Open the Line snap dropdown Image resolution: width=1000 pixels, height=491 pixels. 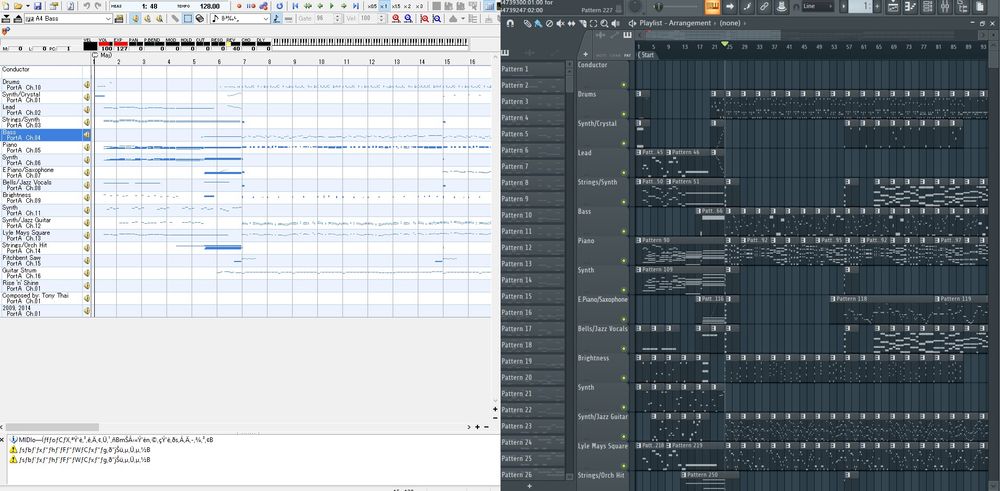pyautogui.click(x=818, y=6)
